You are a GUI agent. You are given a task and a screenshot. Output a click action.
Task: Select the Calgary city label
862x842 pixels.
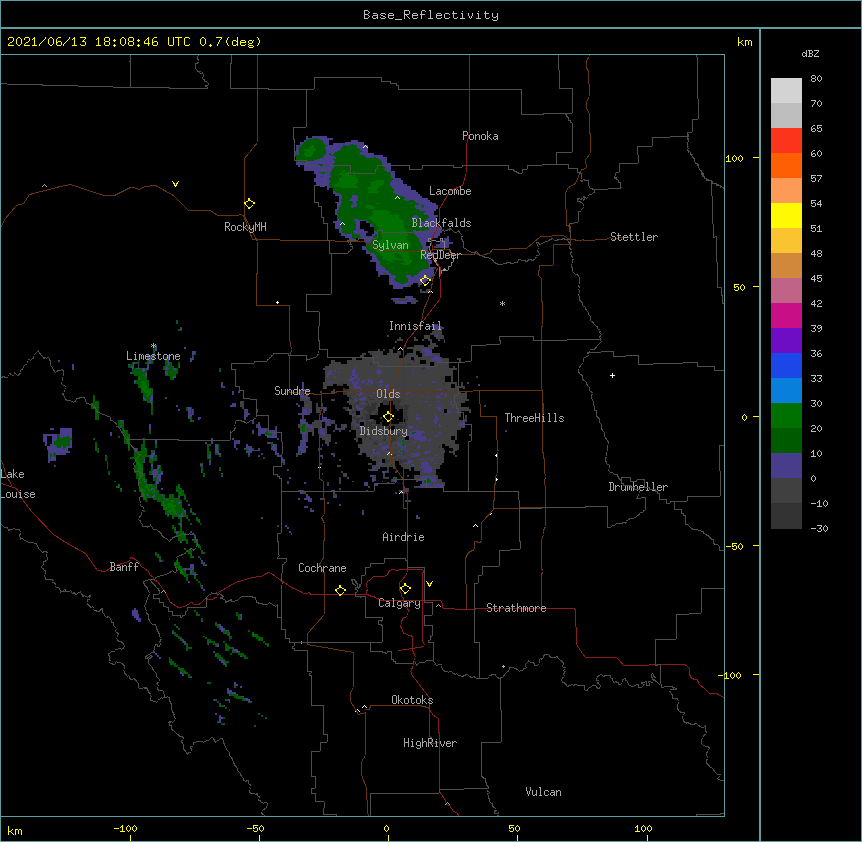[399, 603]
